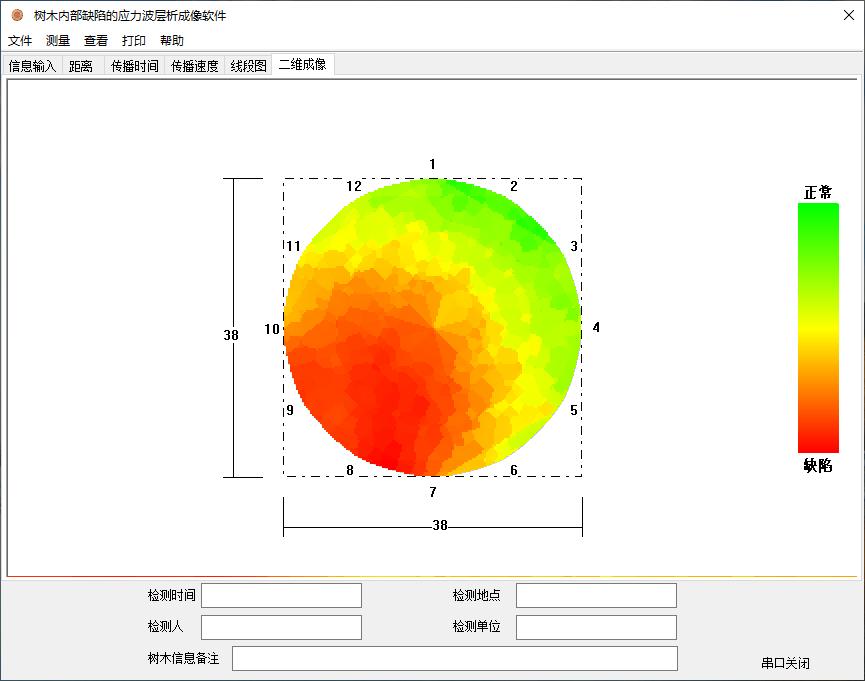The image size is (865, 681).
Task: Open the 打印 menu
Action: click(134, 41)
